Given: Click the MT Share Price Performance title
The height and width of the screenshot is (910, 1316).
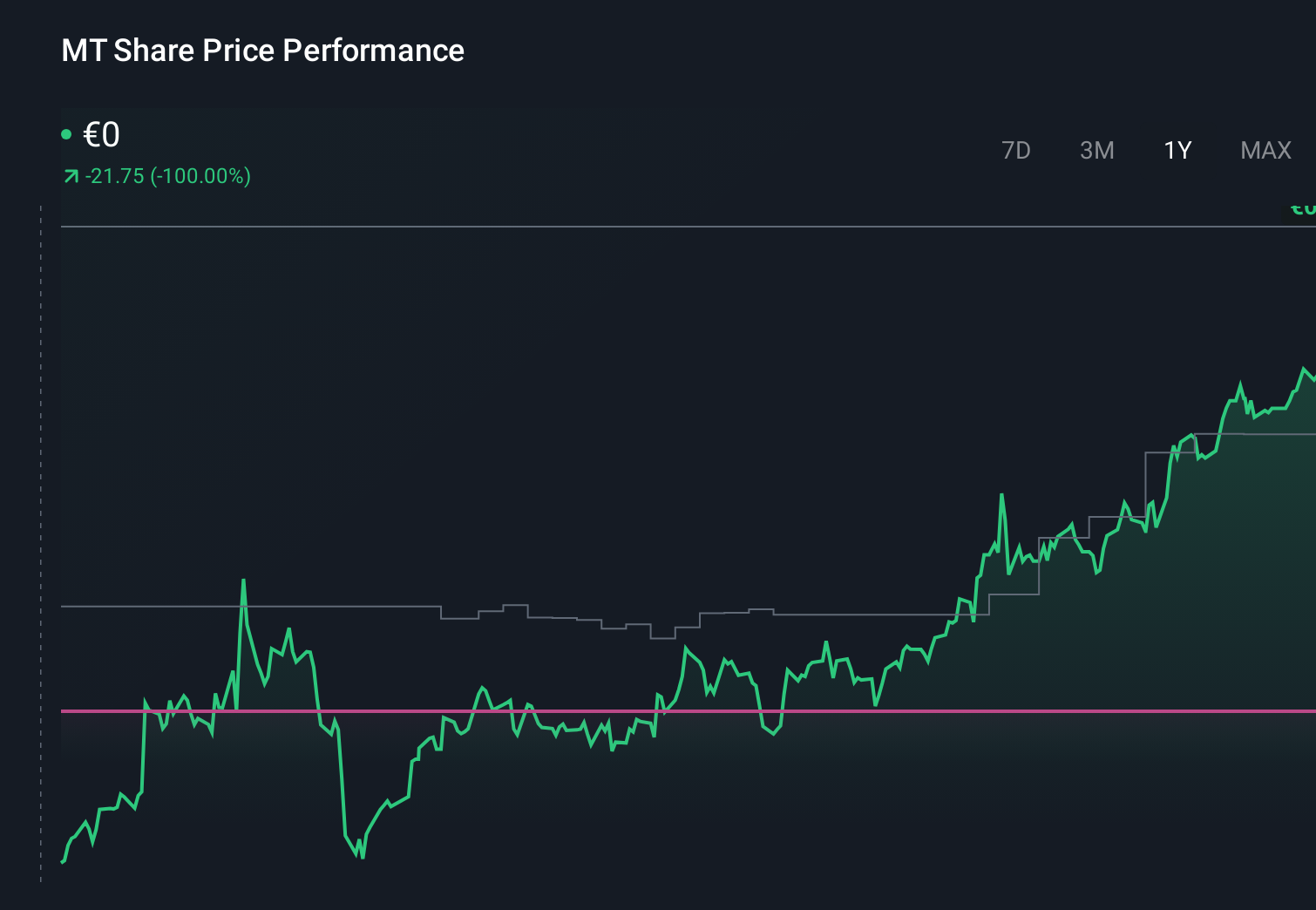Looking at the screenshot, I should tap(262, 51).
